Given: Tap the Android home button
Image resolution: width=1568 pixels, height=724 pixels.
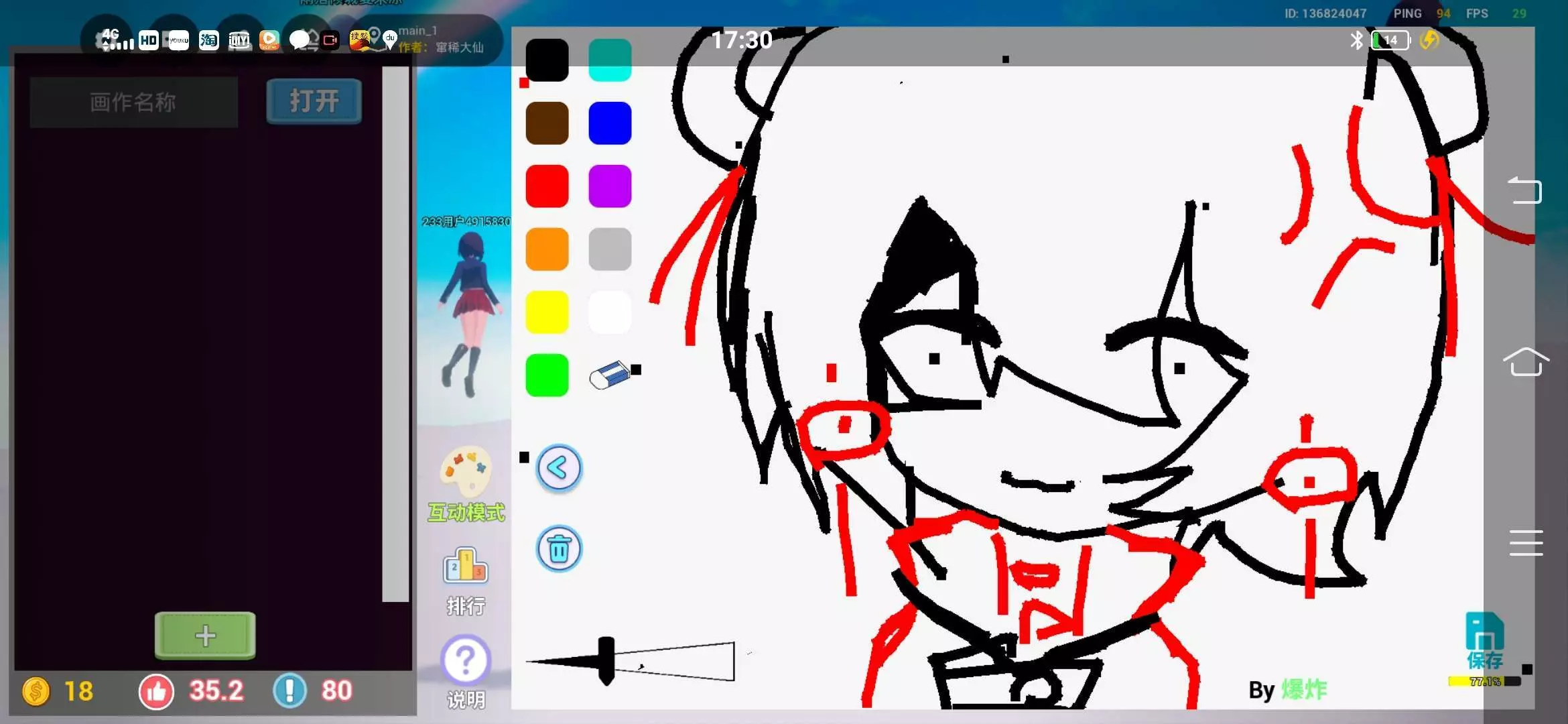Looking at the screenshot, I should coord(1526,363).
